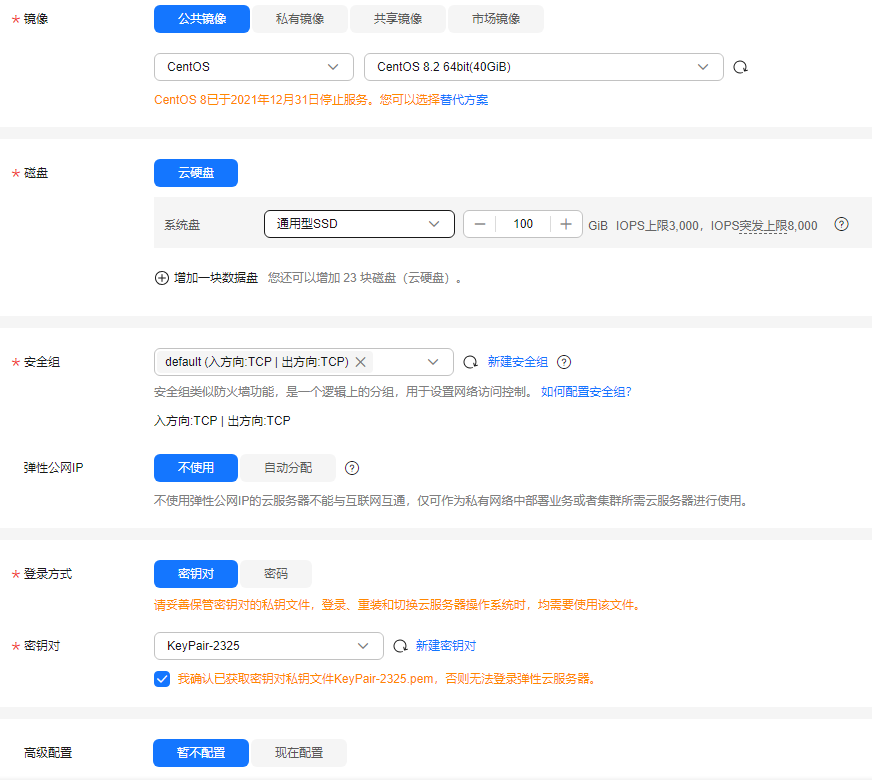Image resolution: width=872 pixels, height=780 pixels.
Task: Click the IOPS help question mark icon
Action: (x=841, y=225)
